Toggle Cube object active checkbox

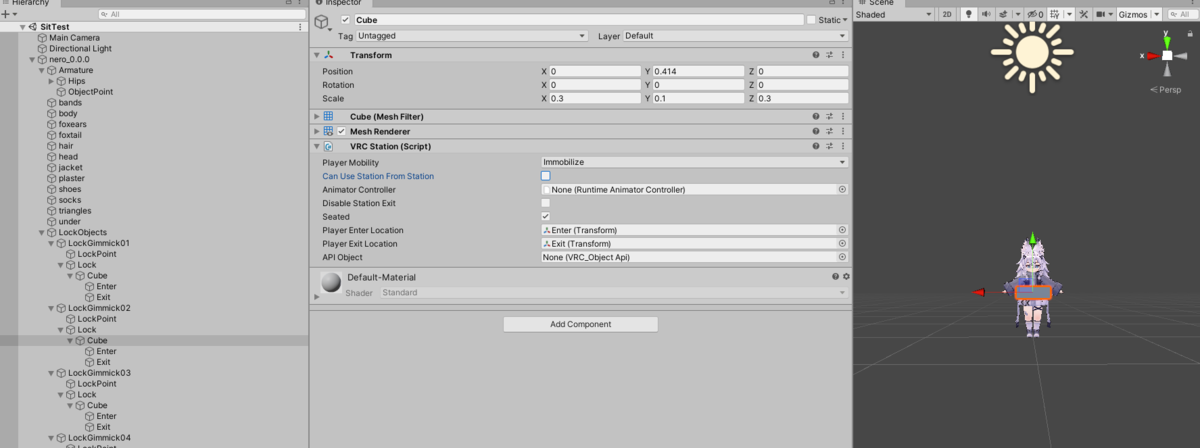346,20
